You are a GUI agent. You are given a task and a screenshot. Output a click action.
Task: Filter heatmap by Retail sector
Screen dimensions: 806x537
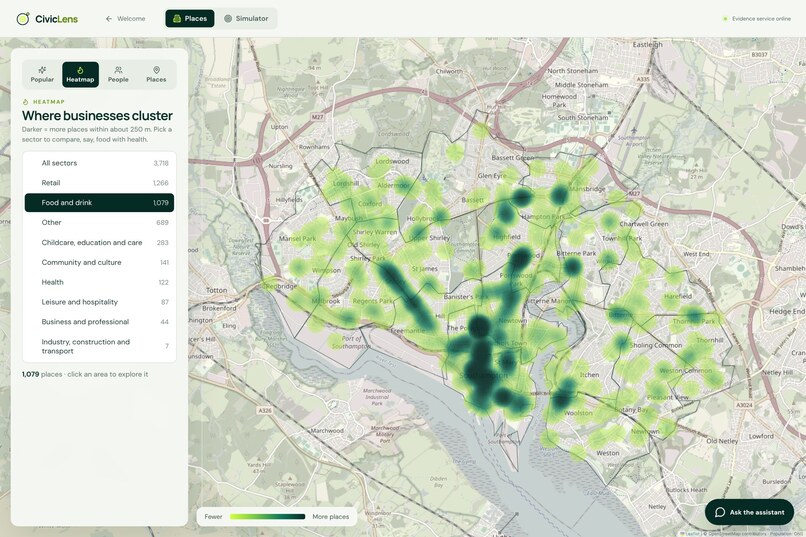[99, 182]
